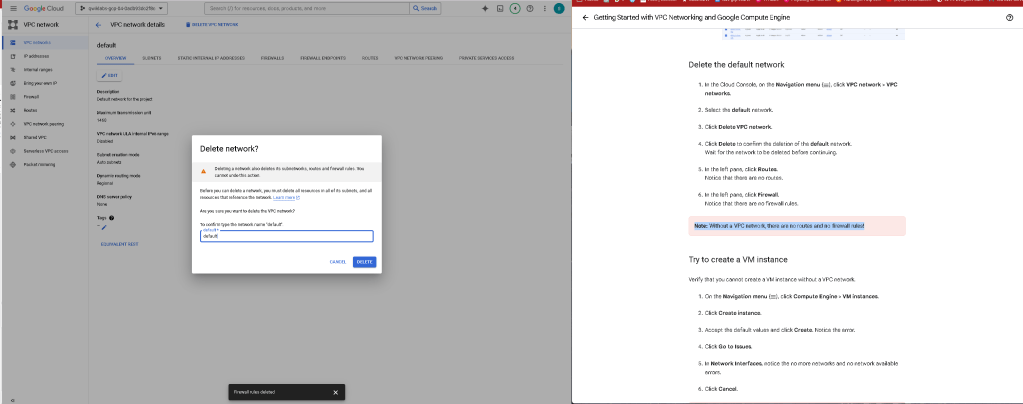This screenshot has height=404, width=1023.
Task: Open the account avatar menu
Action: pos(558,8)
